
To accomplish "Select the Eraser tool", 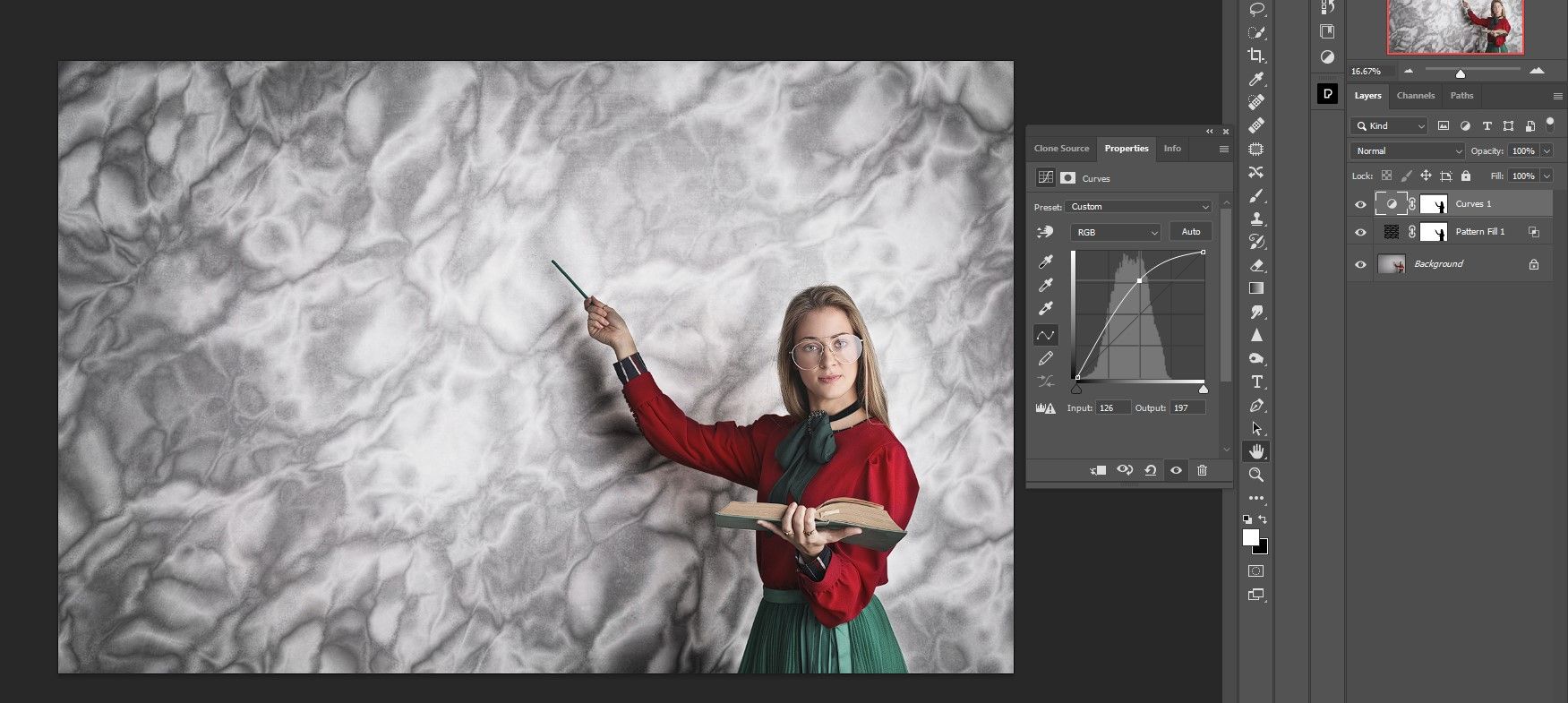I will (1256, 265).
